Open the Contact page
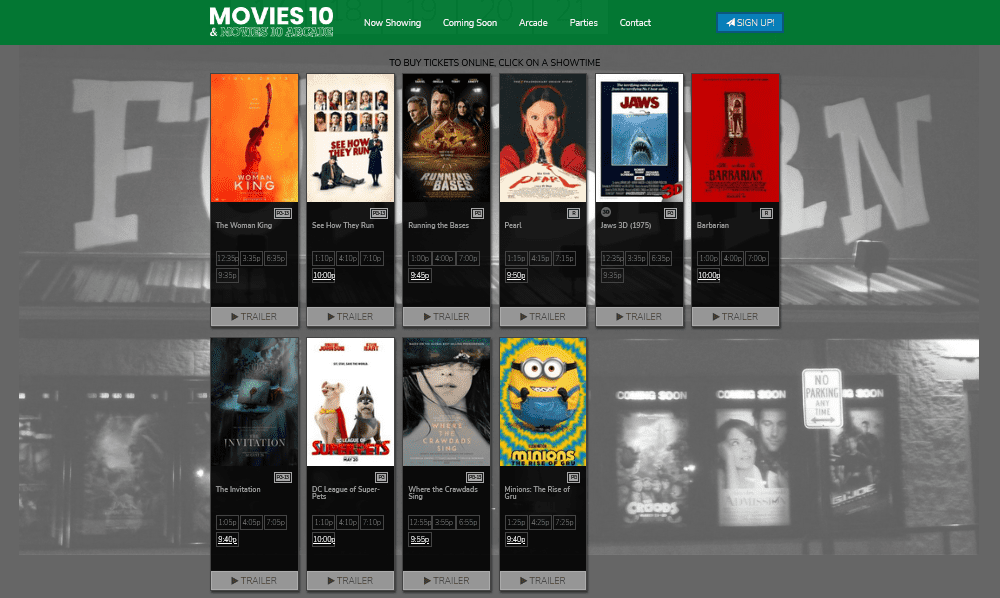This screenshot has width=1000, height=598. tap(635, 23)
